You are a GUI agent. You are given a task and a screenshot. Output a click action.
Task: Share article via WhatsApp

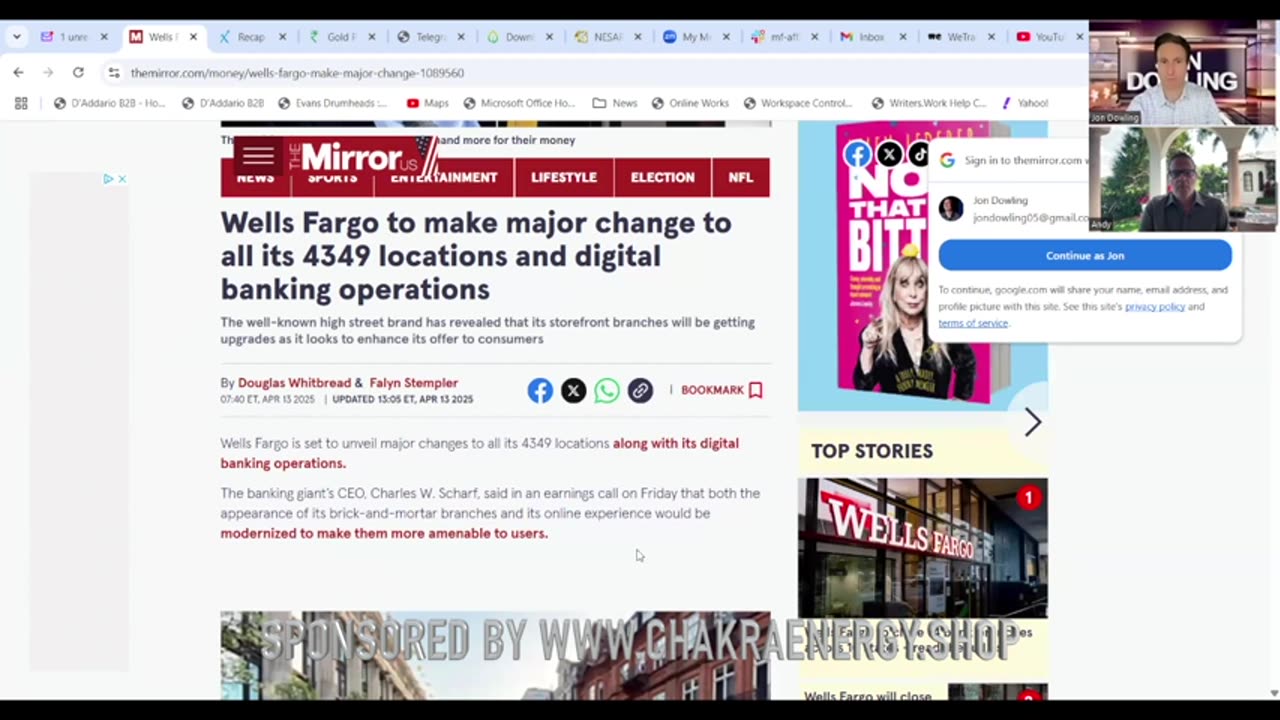coord(606,390)
